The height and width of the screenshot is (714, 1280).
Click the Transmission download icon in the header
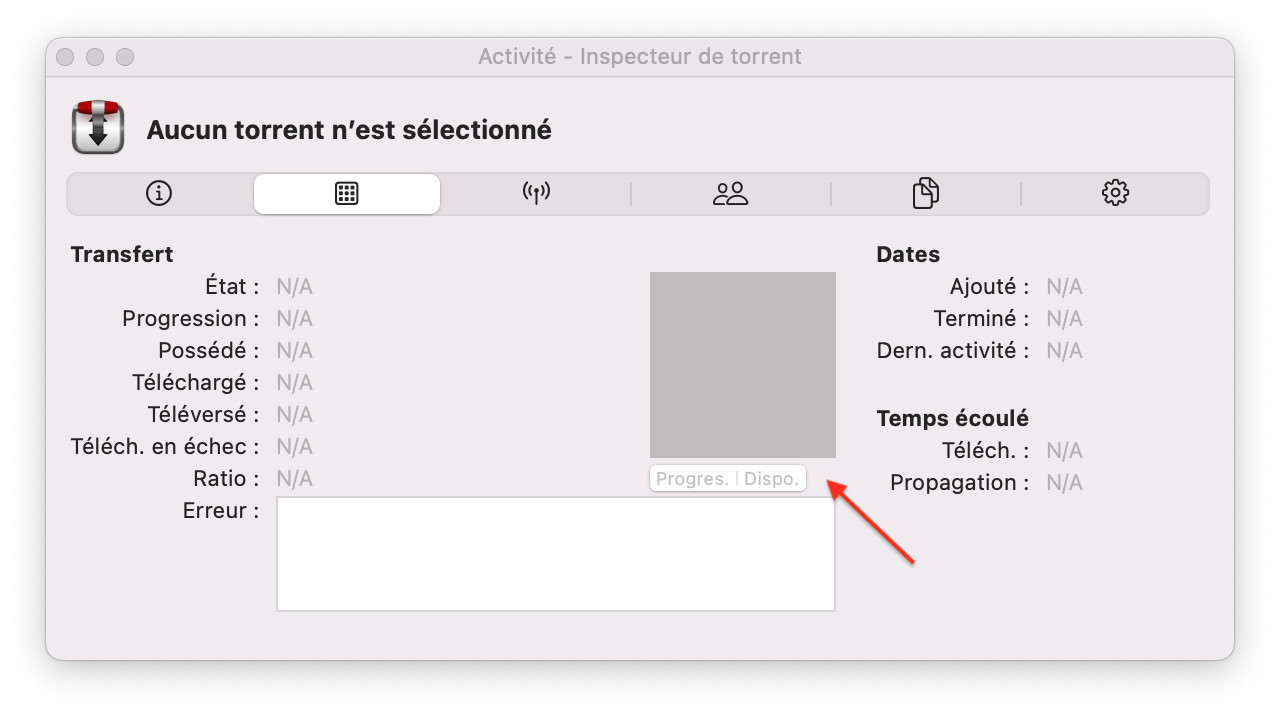click(97, 128)
